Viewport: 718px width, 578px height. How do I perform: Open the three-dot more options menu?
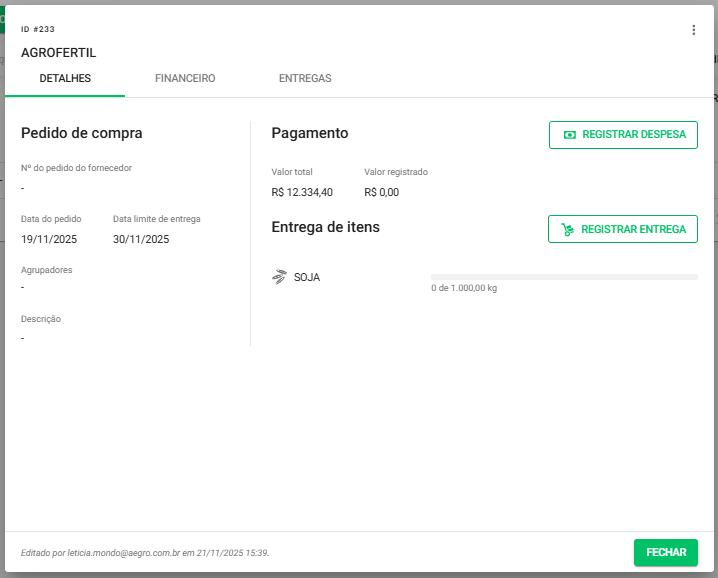point(694,30)
